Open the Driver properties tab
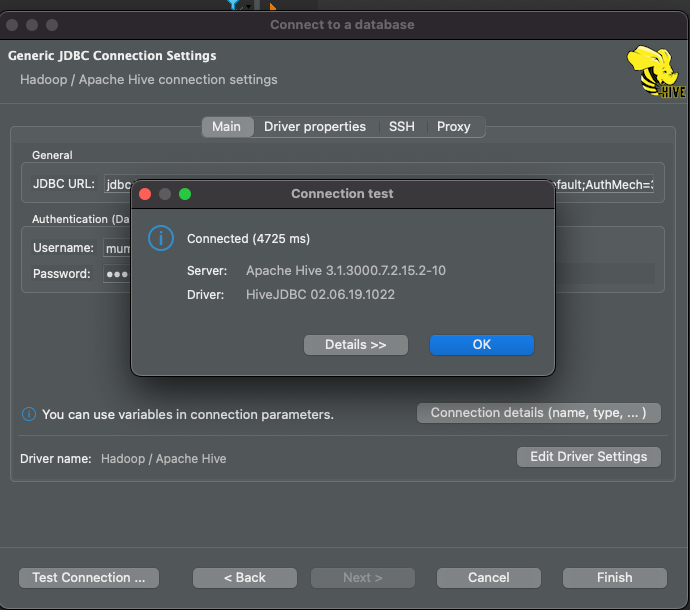The width and height of the screenshot is (690, 610). pyautogui.click(x=315, y=127)
